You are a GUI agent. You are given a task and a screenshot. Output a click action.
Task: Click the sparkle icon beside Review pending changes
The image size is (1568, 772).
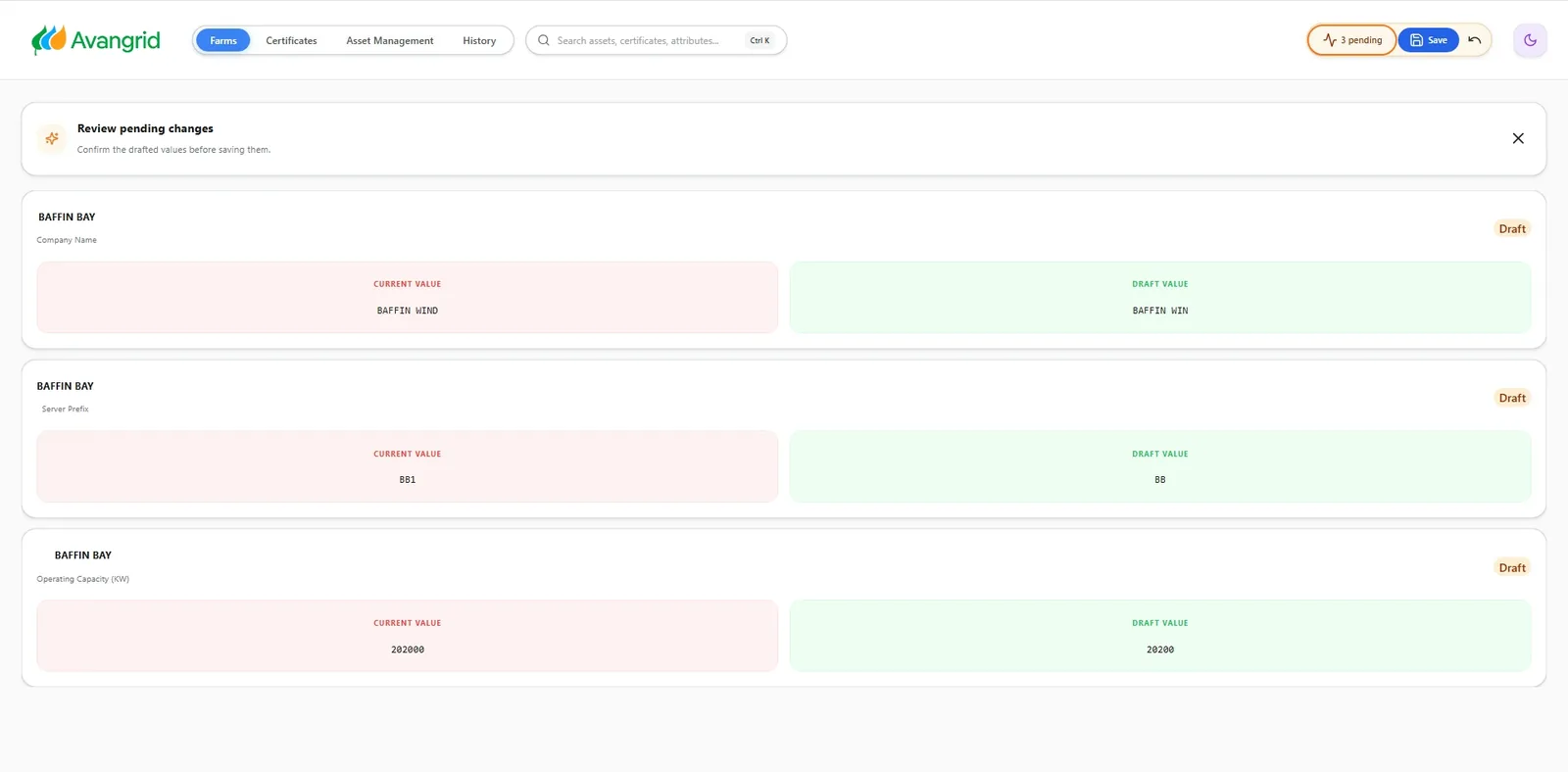tap(52, 138)
